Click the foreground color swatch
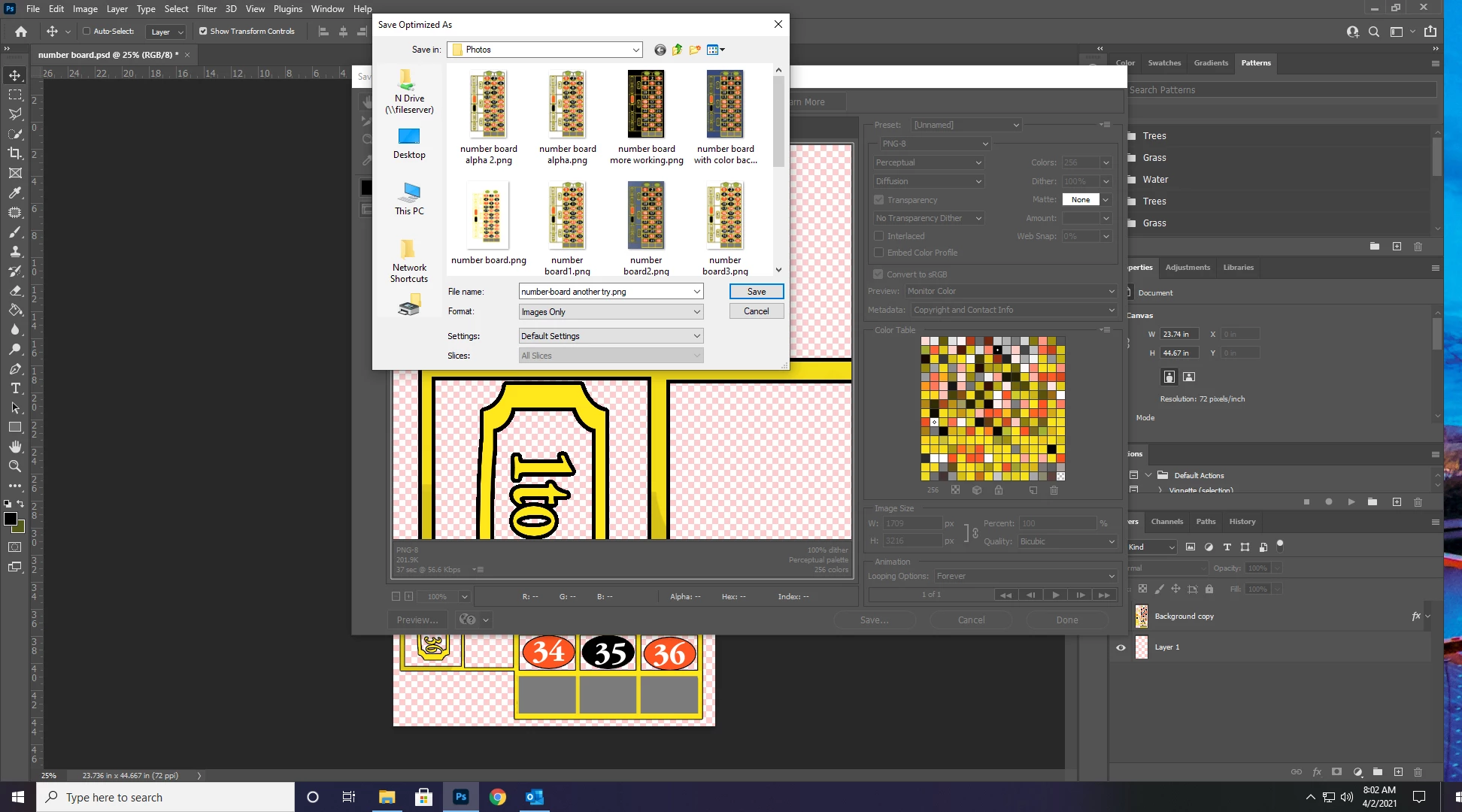The height and width of the screenshot is (812, 1462). (11, 519)
